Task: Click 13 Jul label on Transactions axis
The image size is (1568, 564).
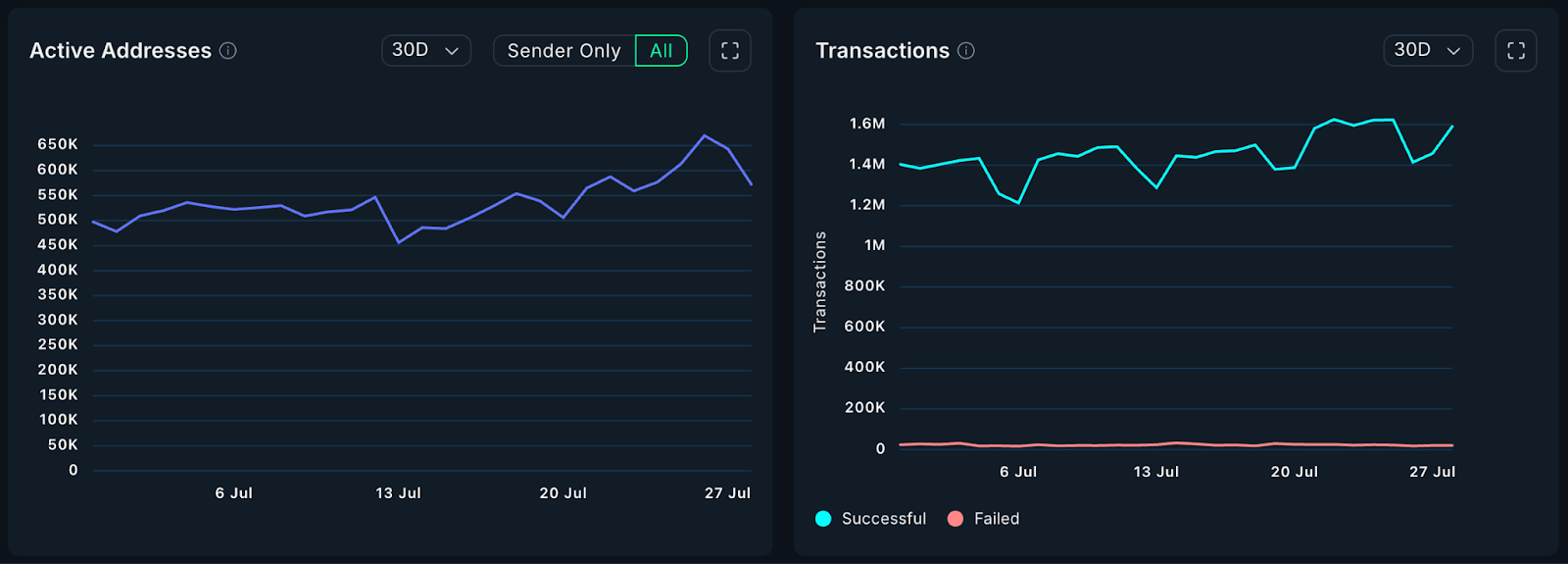Action: [x=1156, y=472]
